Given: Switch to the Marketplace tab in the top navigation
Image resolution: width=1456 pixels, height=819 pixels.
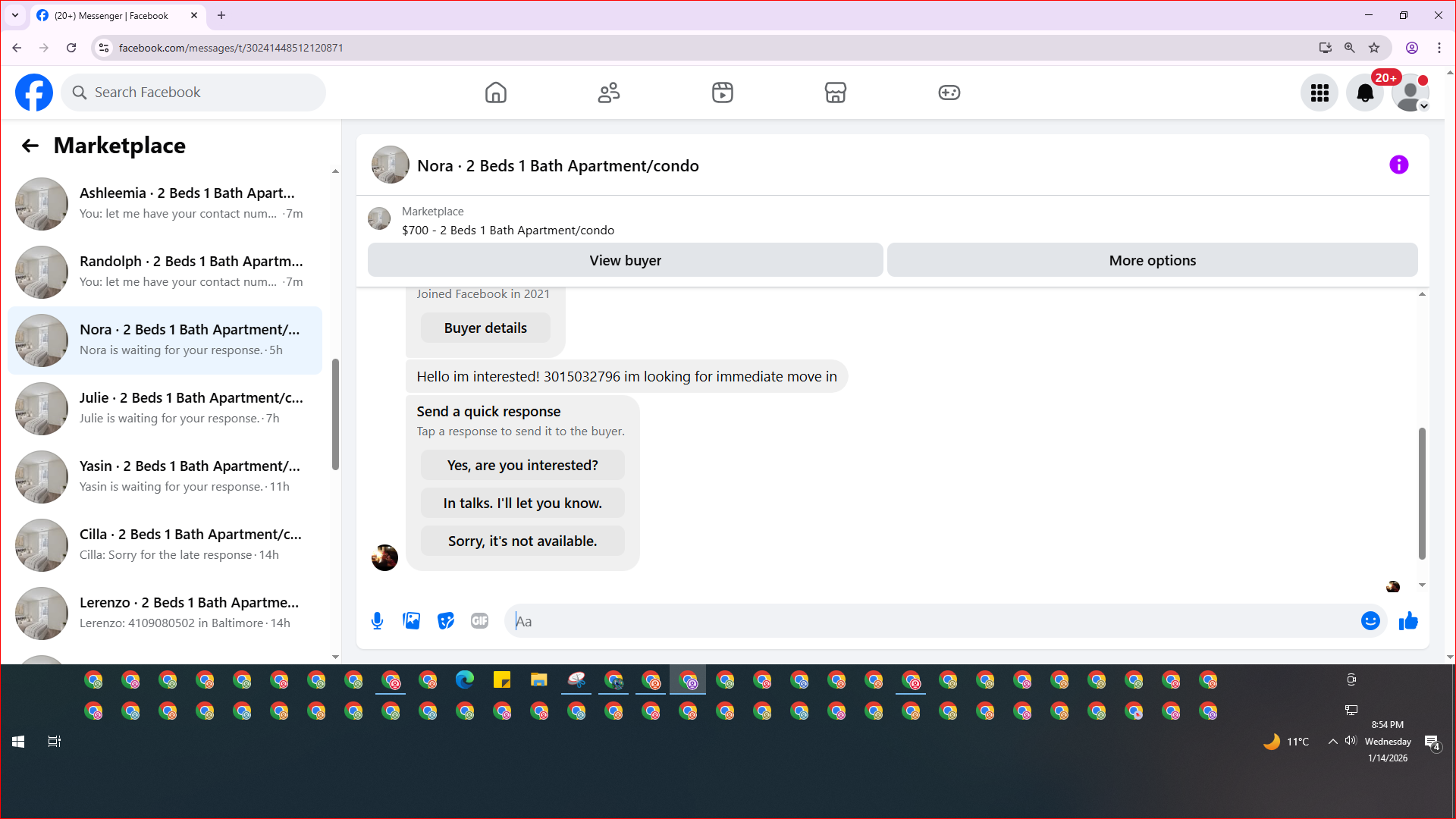Looking at the screenshot, I should pyautogui.click(x=835, y=93).
